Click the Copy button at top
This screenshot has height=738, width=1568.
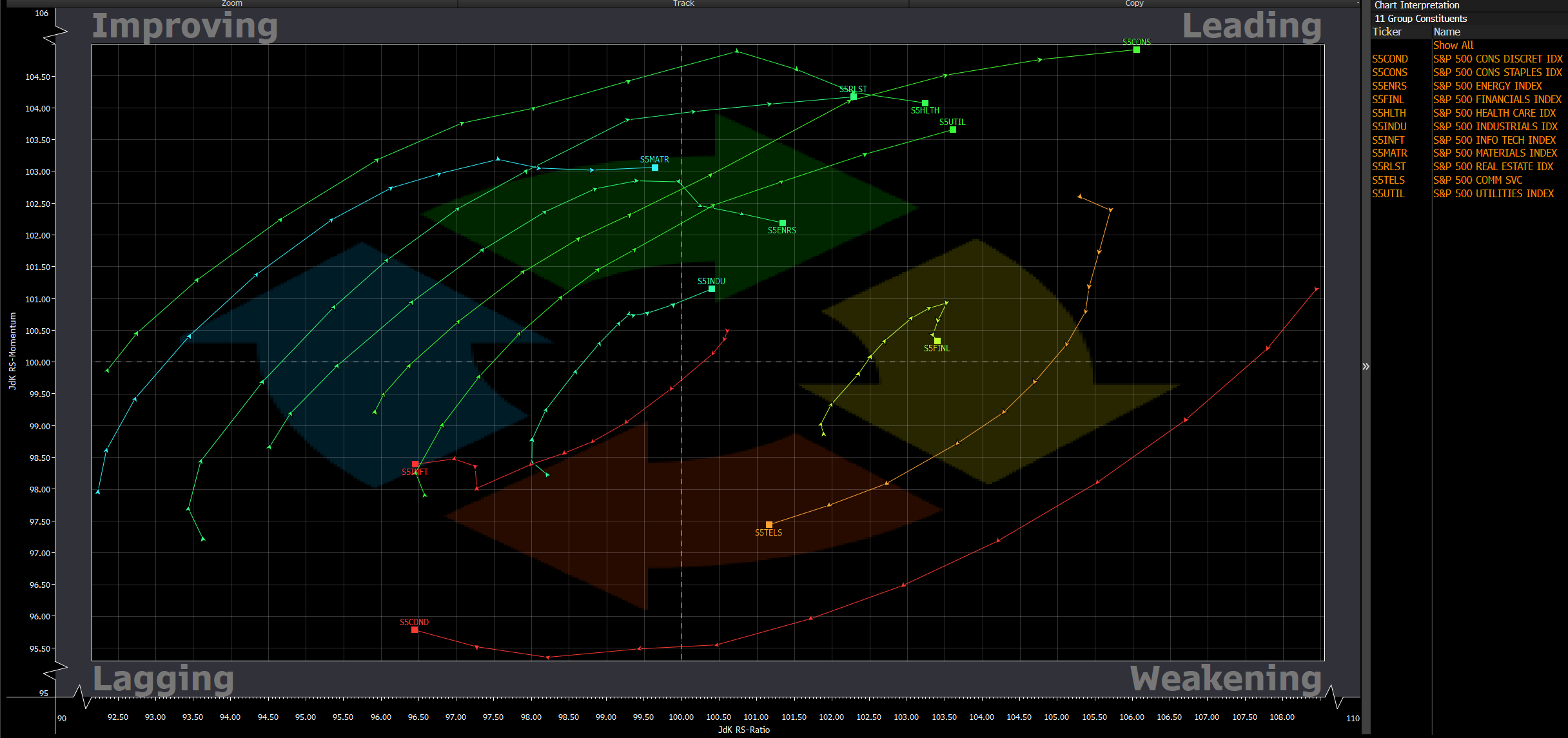pyautogui.click(x=1134, y=3)
